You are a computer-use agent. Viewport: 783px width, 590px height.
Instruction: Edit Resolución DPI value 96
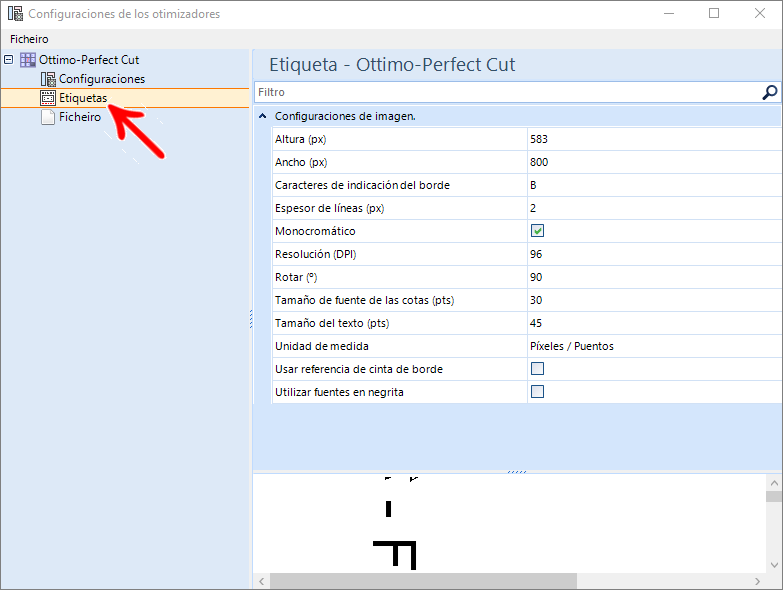point(655,254)
